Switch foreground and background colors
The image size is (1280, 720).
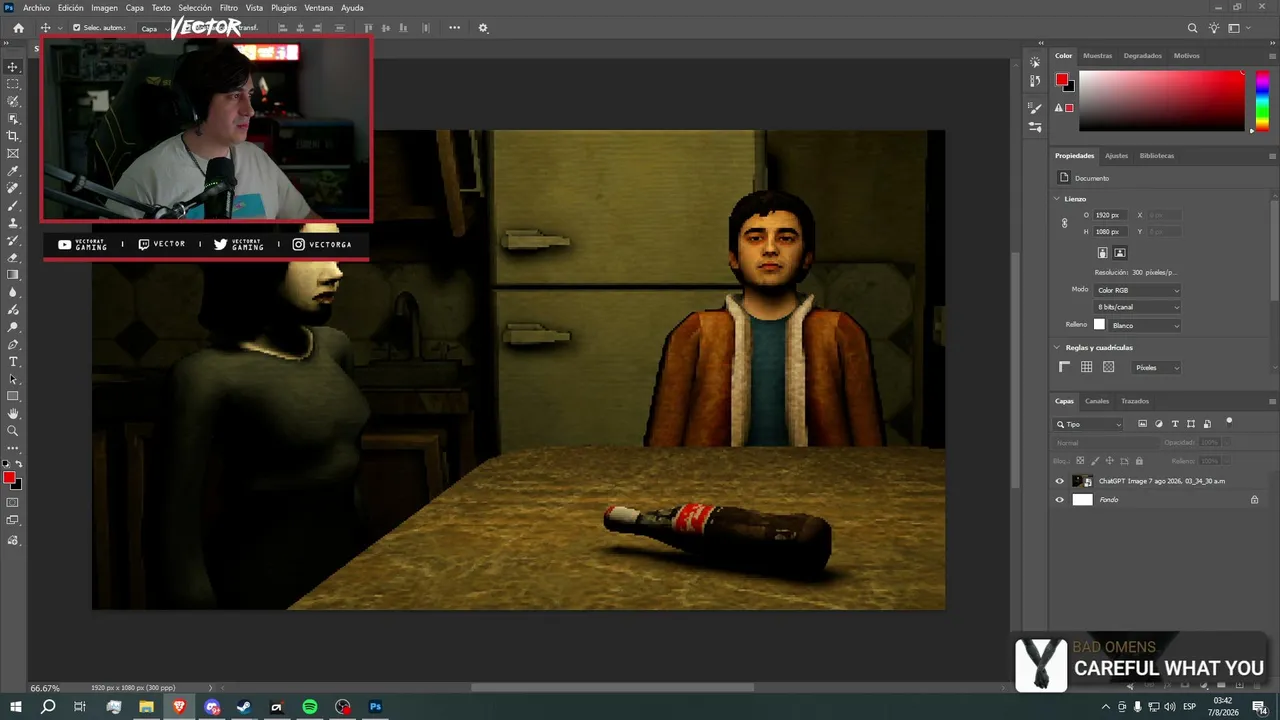(18, 464)
